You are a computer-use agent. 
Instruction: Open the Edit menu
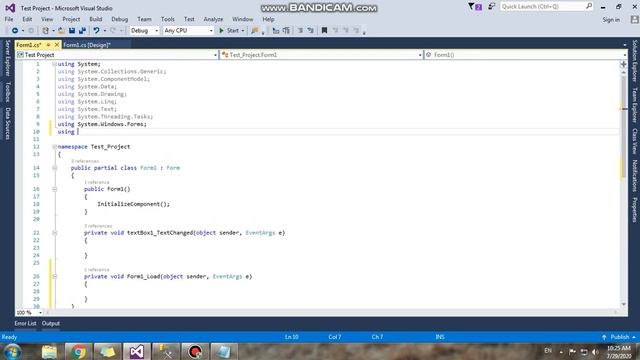pos(27,19)
